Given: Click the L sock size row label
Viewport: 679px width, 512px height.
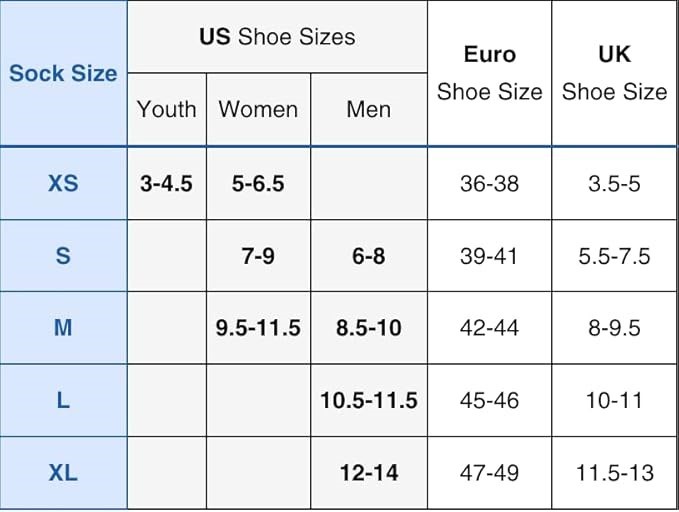Looking at the screenshot, I should pos(63,401).
